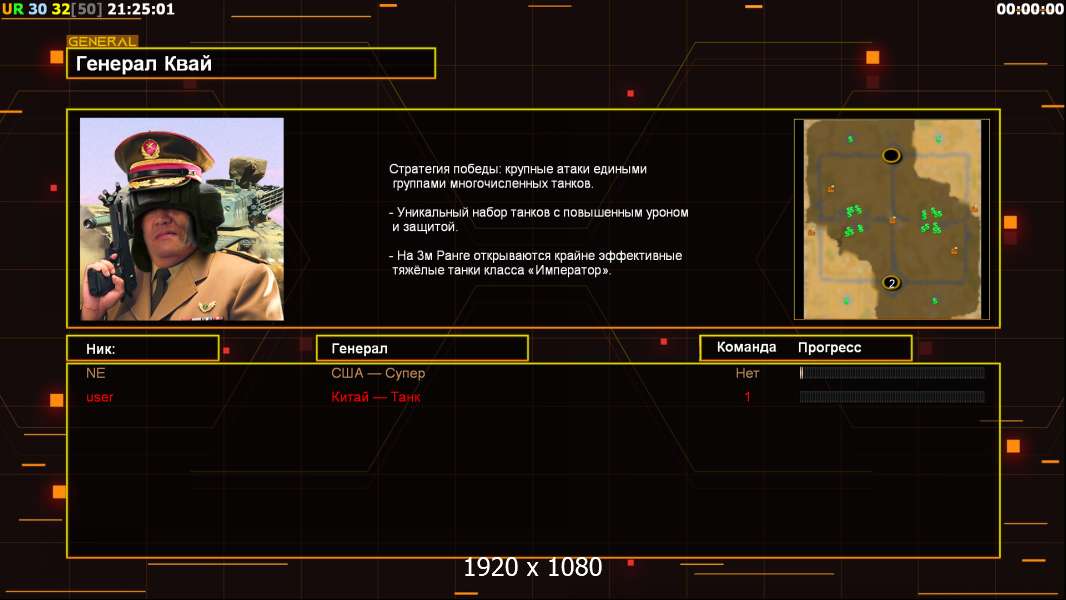Click the 00:00:00 timer at top right
The height and width of the screenshot is (600, 1066).
[1030, 9]
